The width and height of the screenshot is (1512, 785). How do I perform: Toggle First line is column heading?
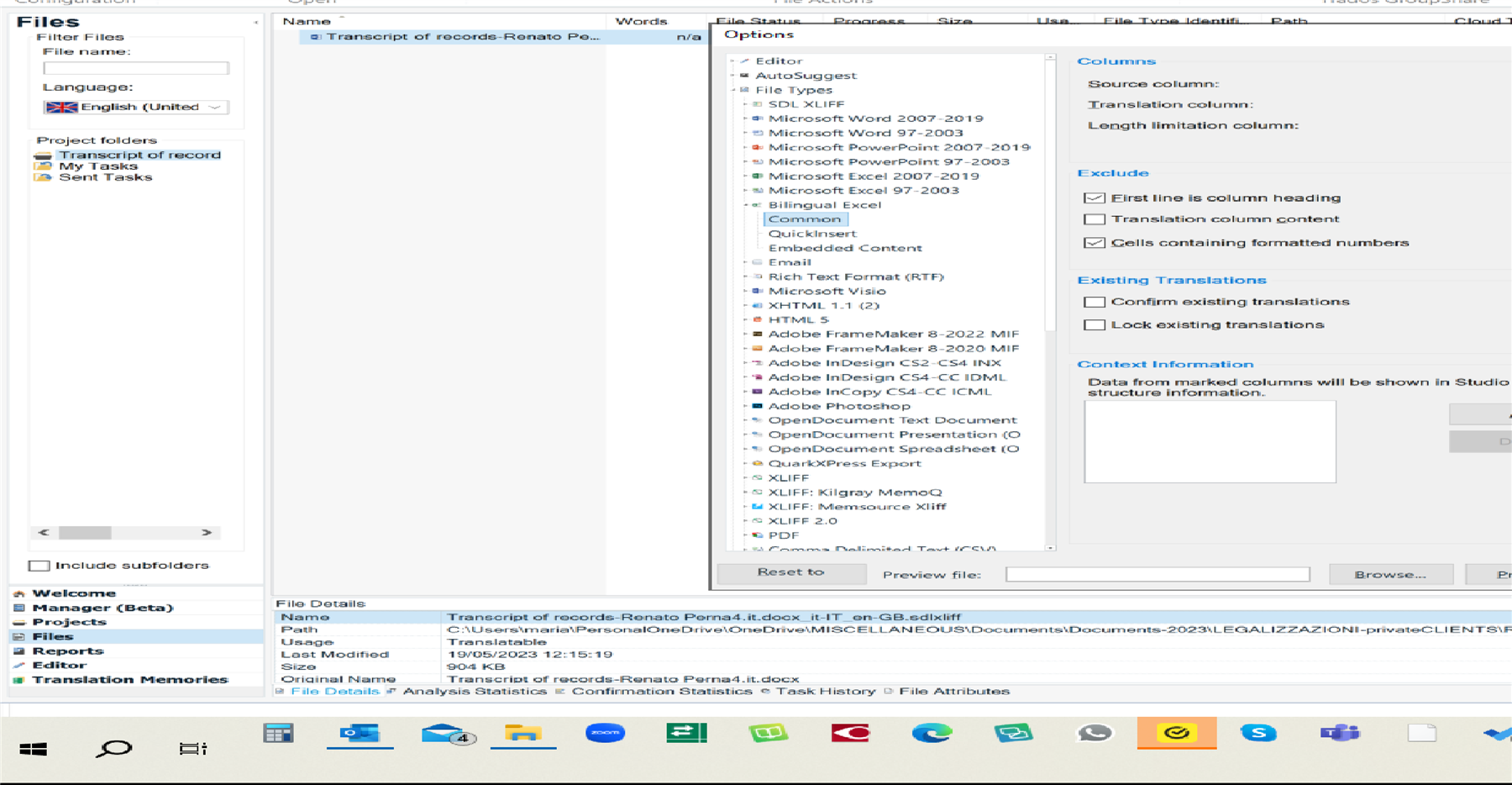coord(1094,198)
